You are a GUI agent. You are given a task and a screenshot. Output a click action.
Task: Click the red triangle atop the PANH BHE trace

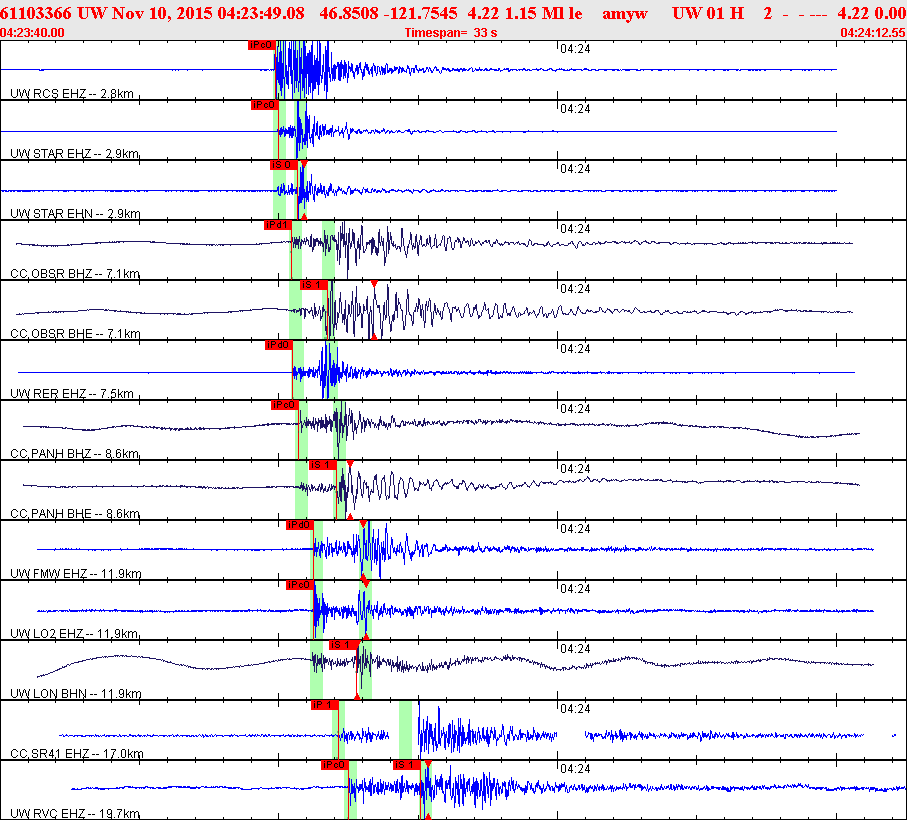coord(350,465)
